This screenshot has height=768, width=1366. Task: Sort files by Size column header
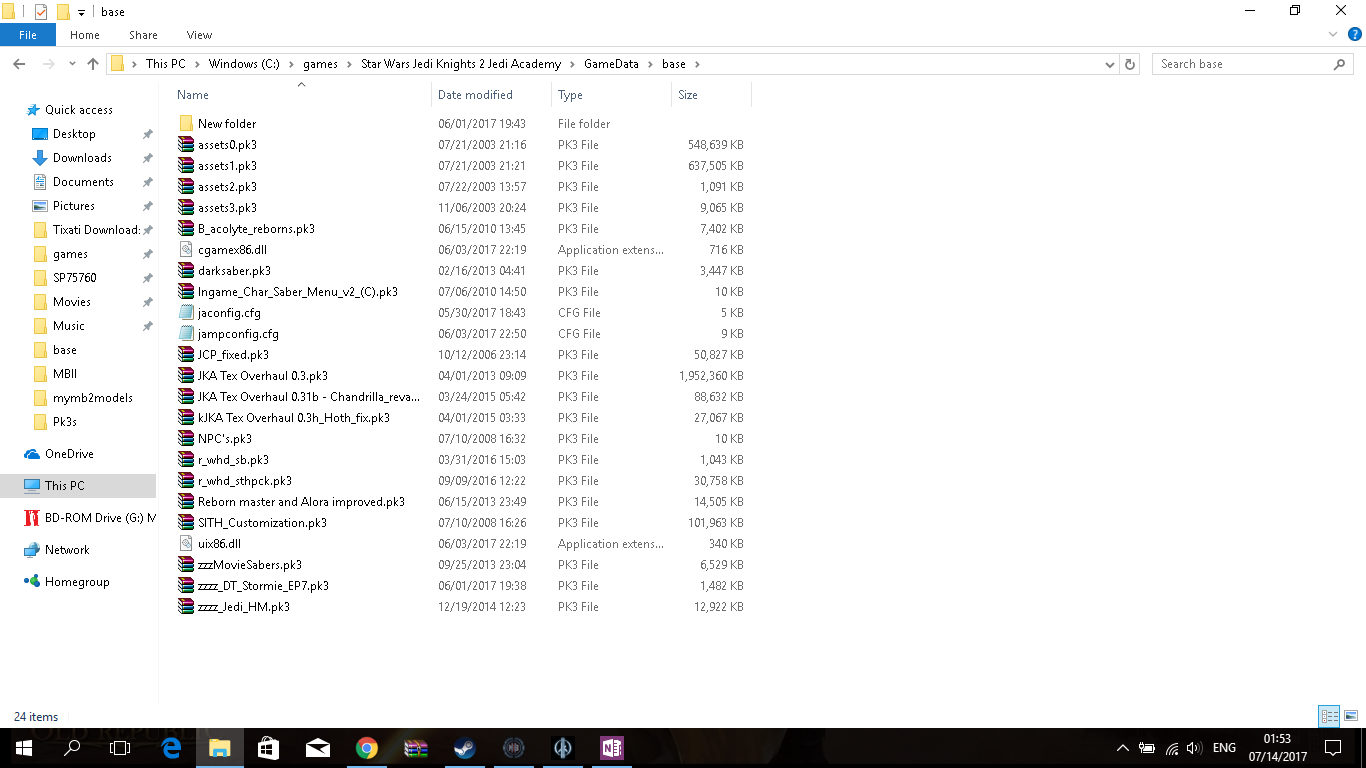click(688, 95)
